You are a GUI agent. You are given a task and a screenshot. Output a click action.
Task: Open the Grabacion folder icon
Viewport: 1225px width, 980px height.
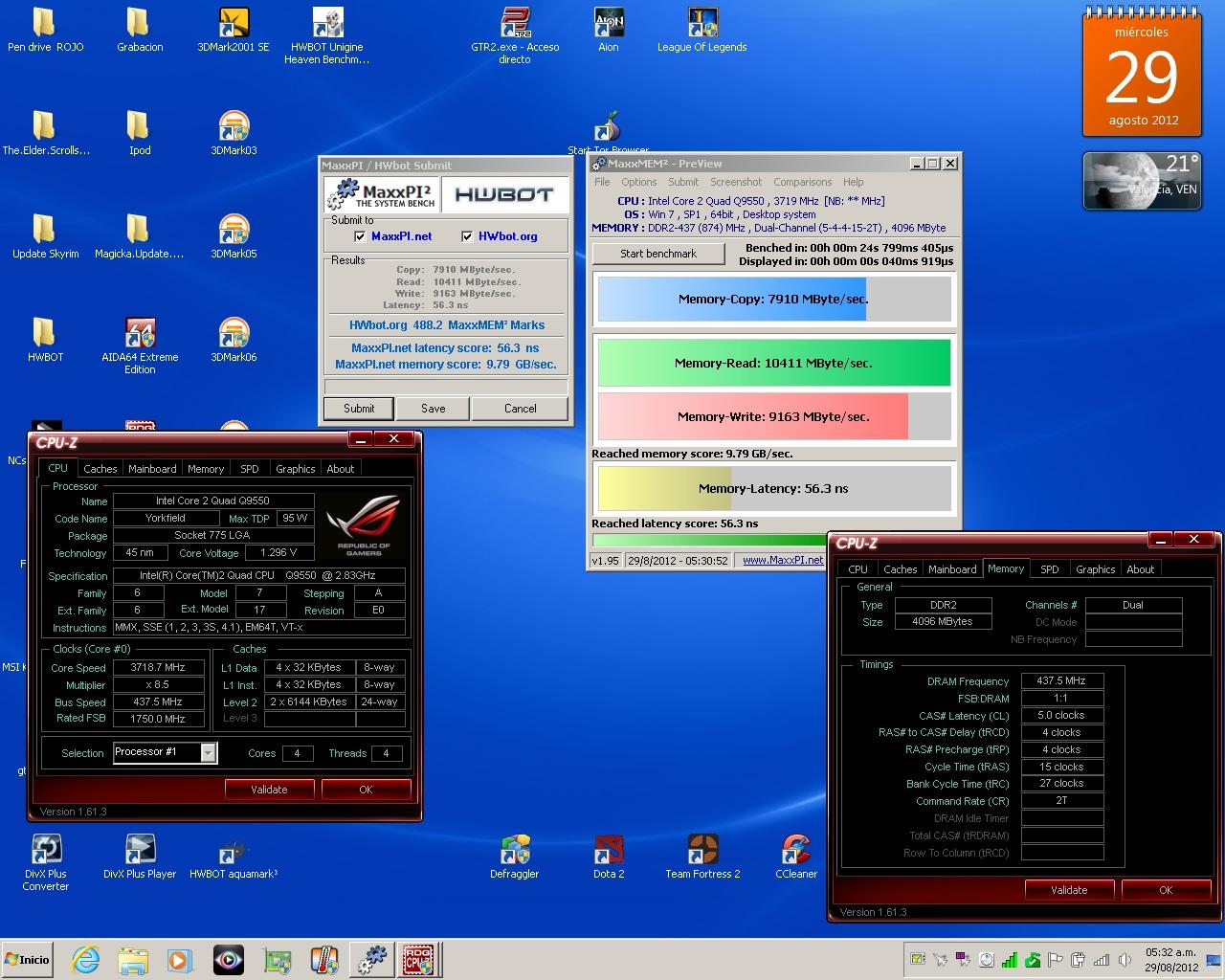click(x=139, y=30)
